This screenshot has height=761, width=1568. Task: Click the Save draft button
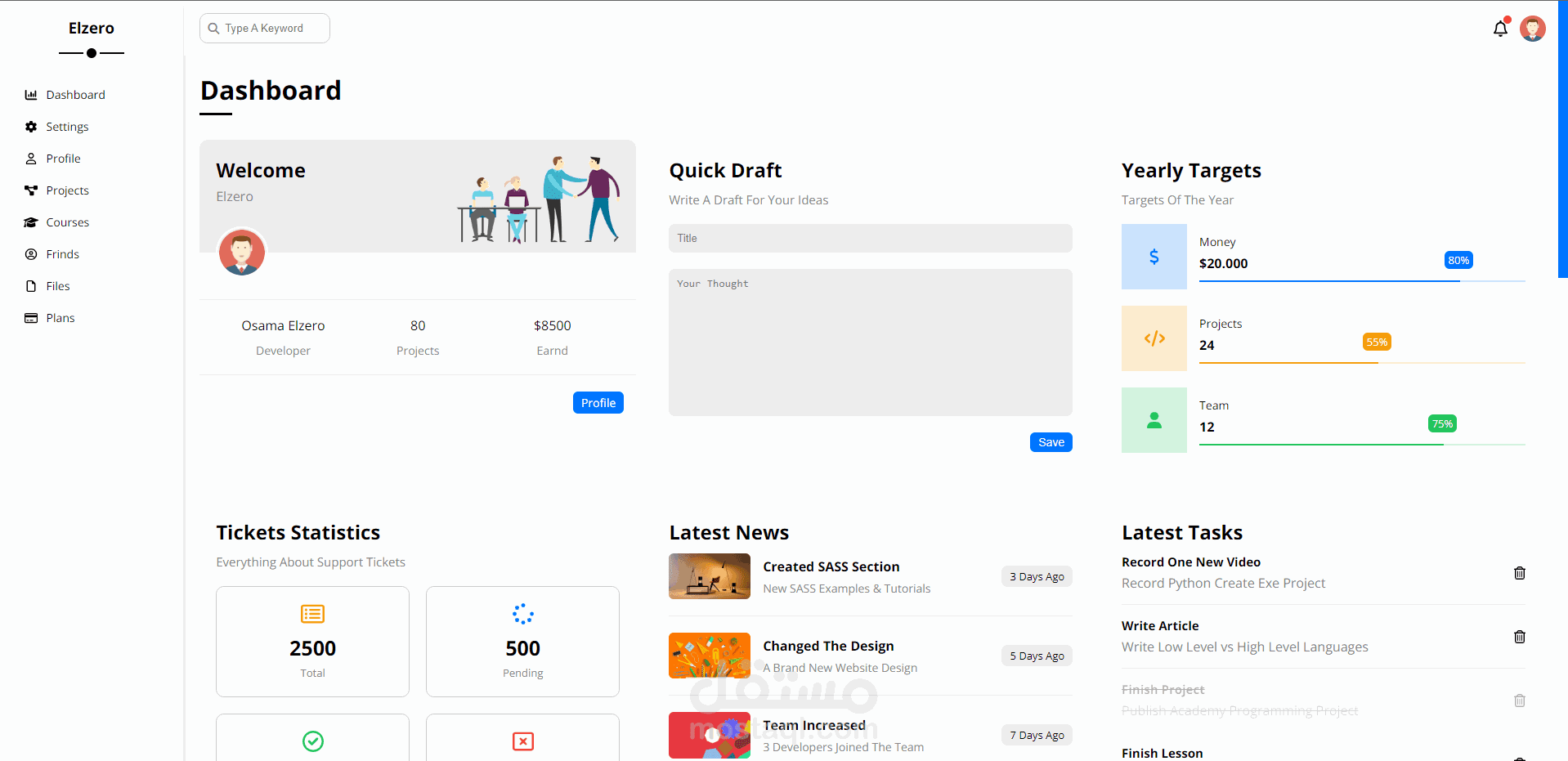tap(1051, 442)
